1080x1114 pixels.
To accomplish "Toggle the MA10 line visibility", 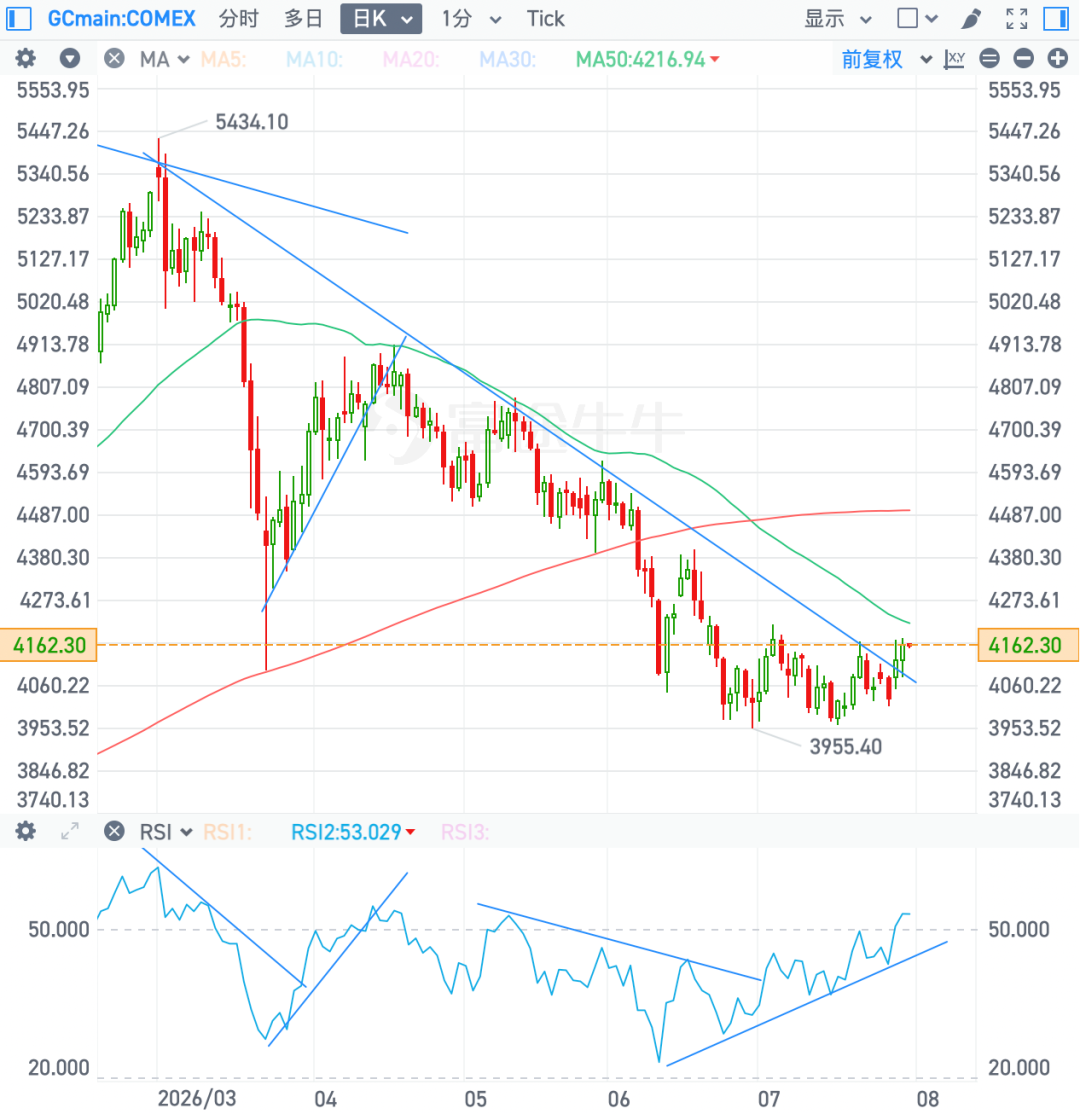I will [x=314, y=59].
